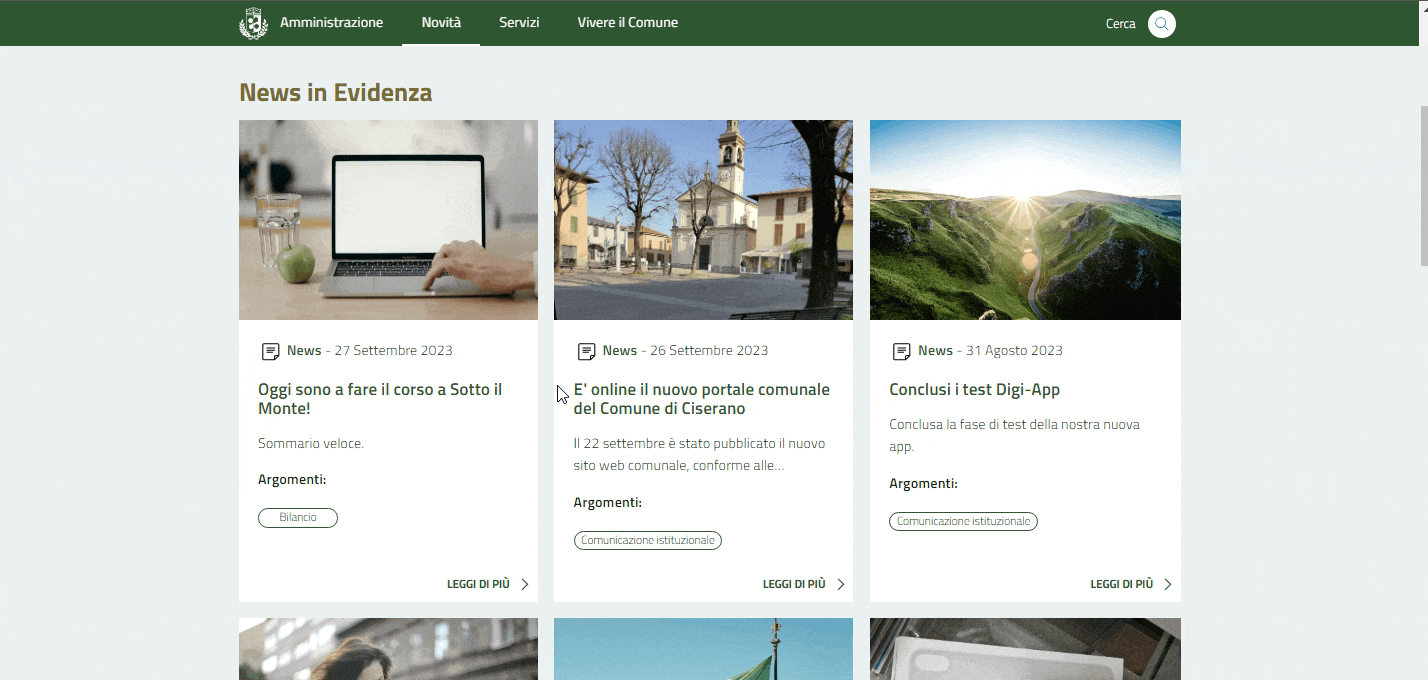Open article 'Oggi sono a fare il corso'
The width and height of the screenshot is (1428, 680).
[x=380, y=399]
